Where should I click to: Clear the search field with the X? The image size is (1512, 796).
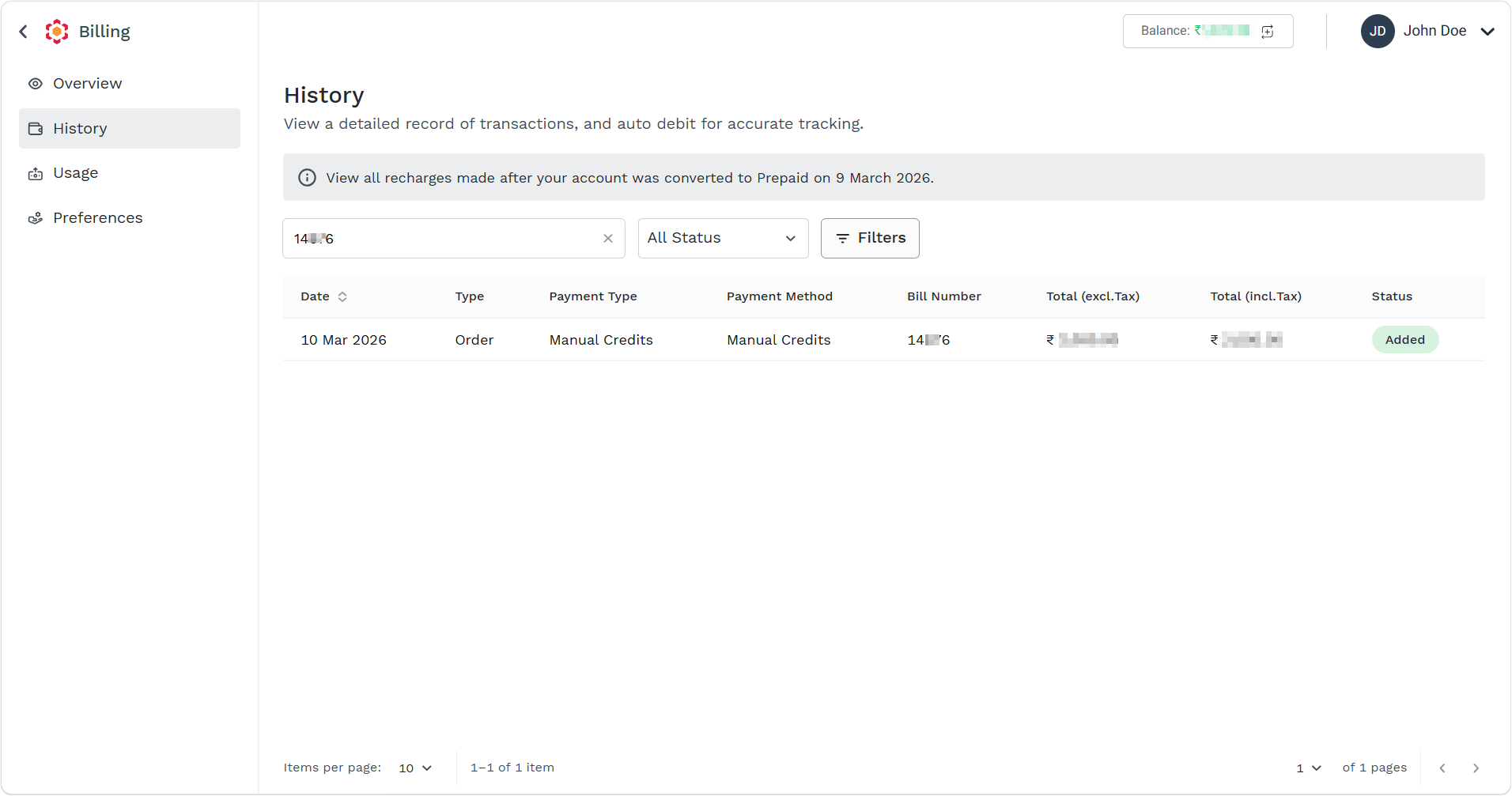click(608, 239)
